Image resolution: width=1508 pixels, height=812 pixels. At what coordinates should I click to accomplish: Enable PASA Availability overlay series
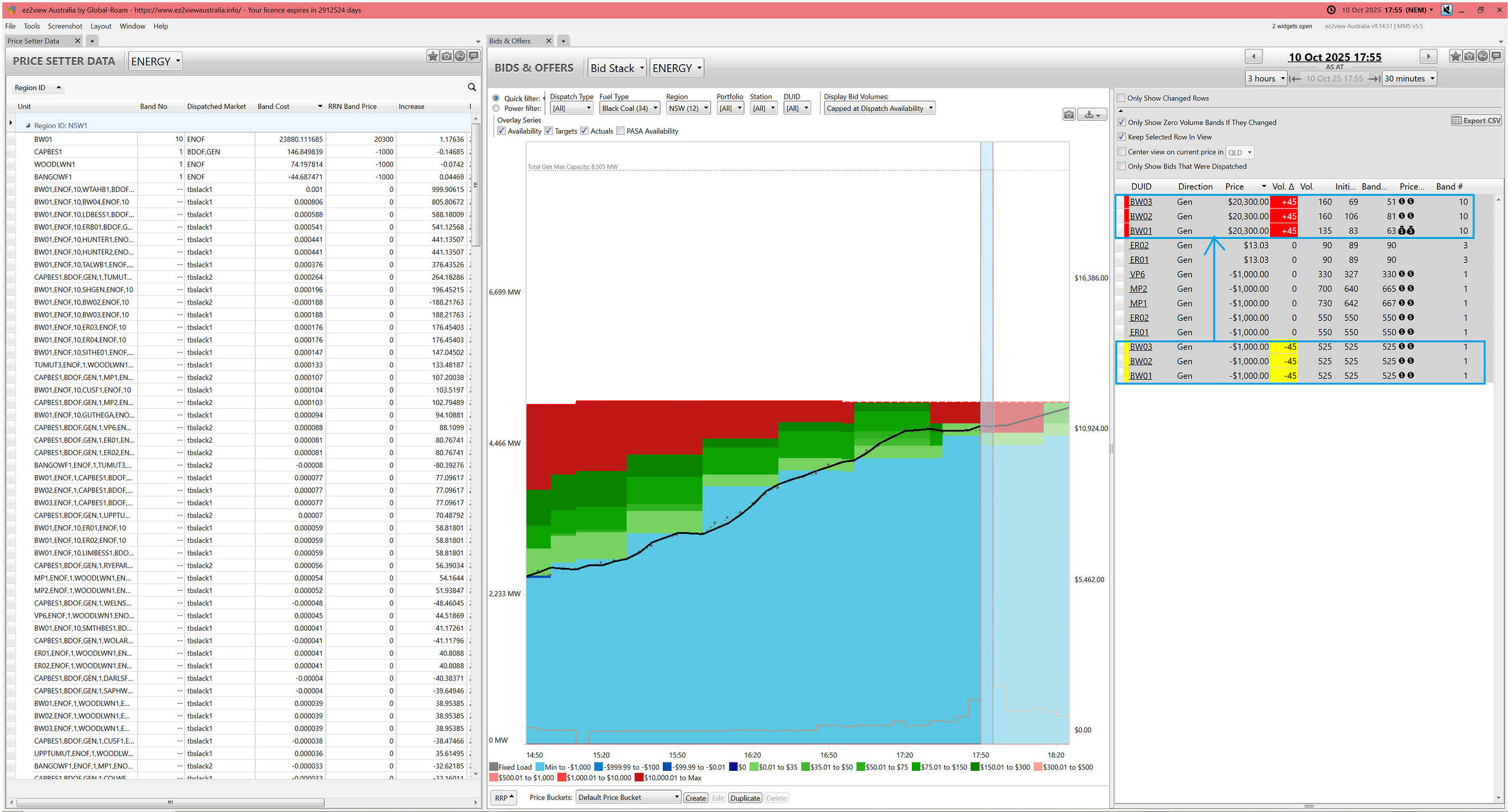tap(620, 131)
